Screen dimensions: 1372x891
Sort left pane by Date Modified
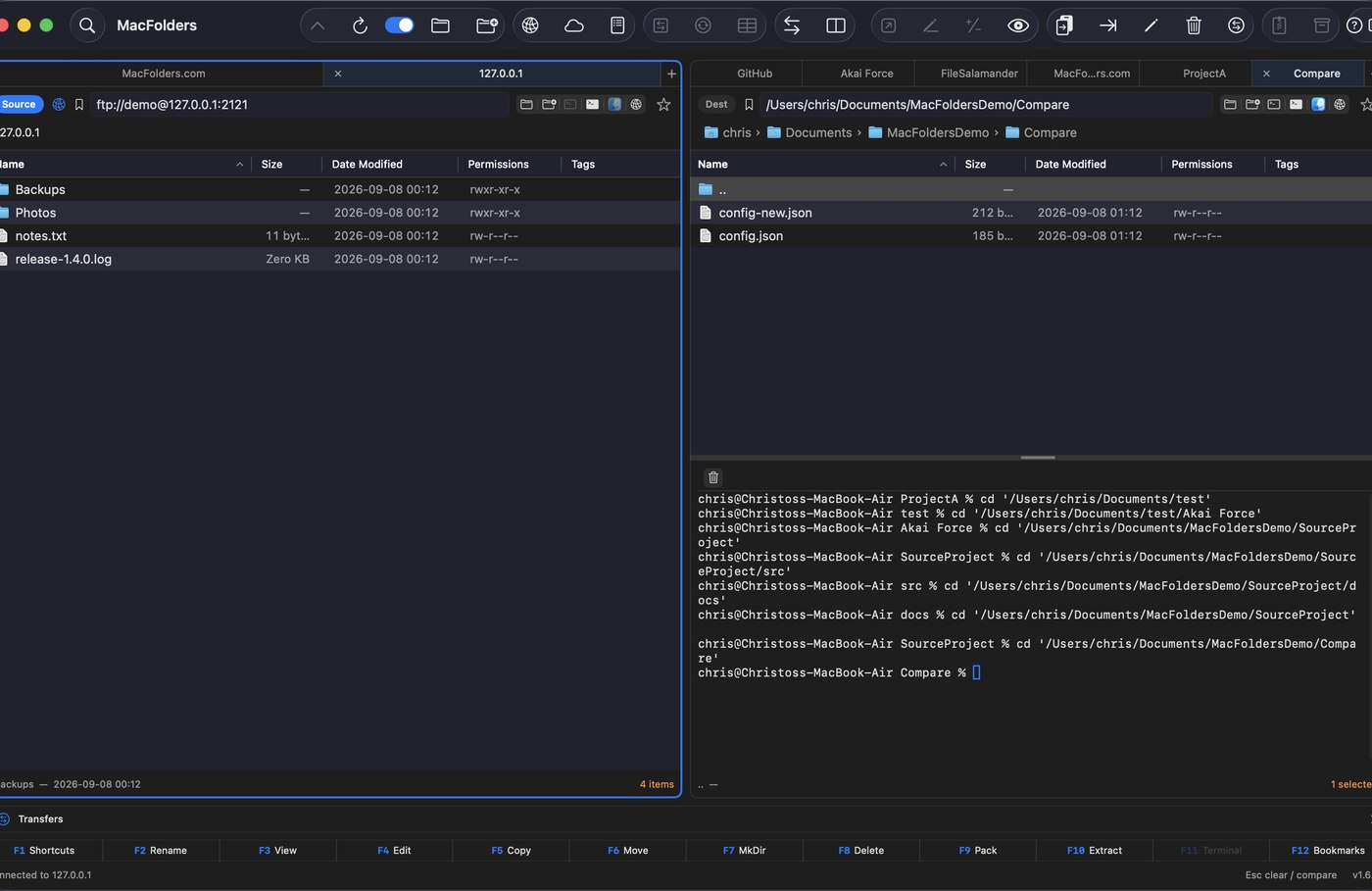point(389,164)
